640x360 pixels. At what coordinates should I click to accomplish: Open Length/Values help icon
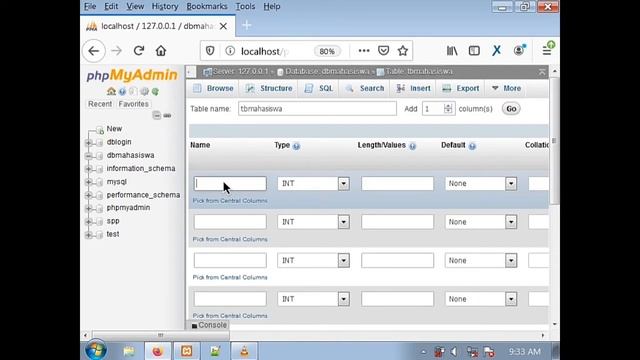413,146
